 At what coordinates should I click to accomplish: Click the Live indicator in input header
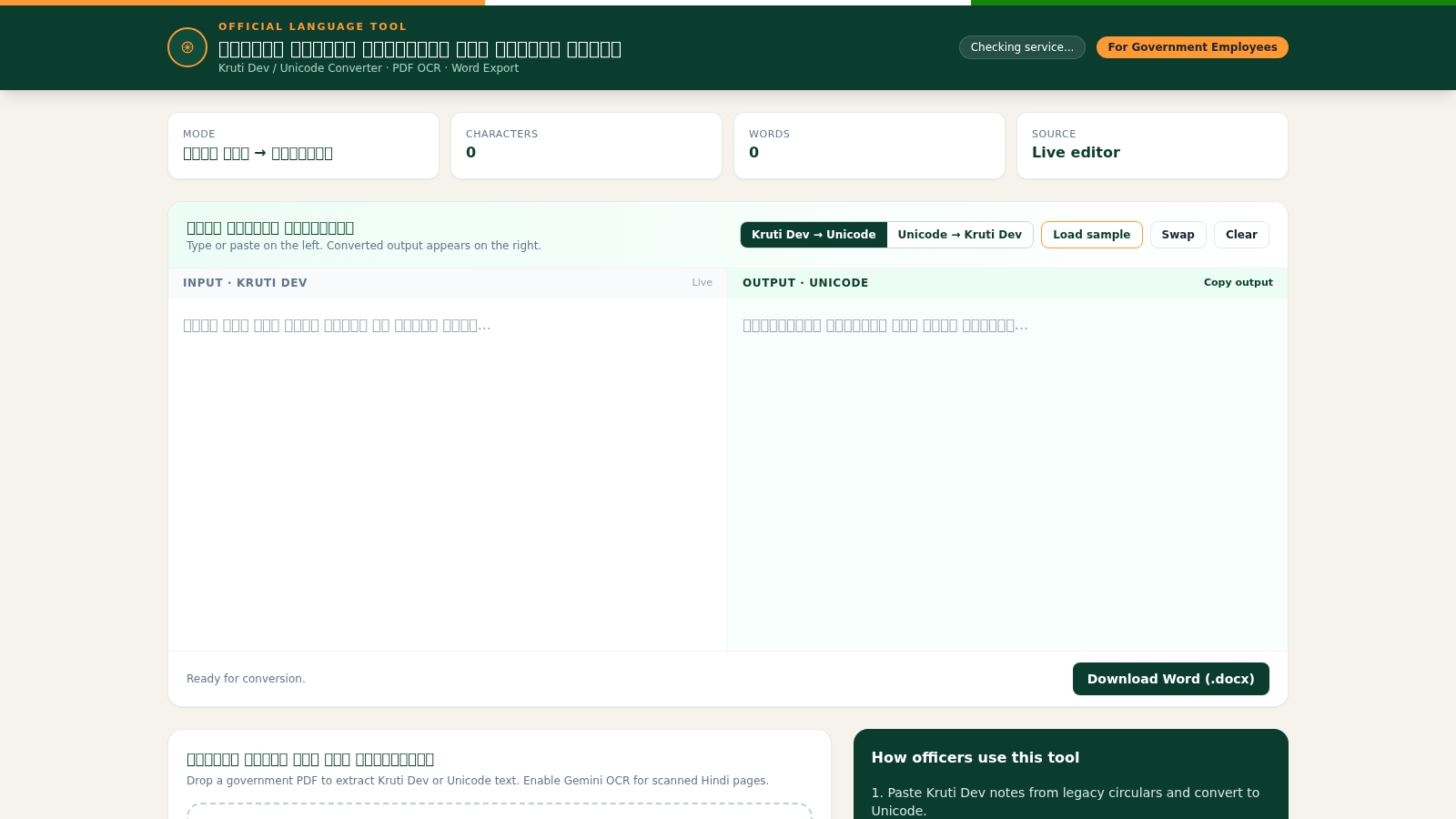[702, 283]
